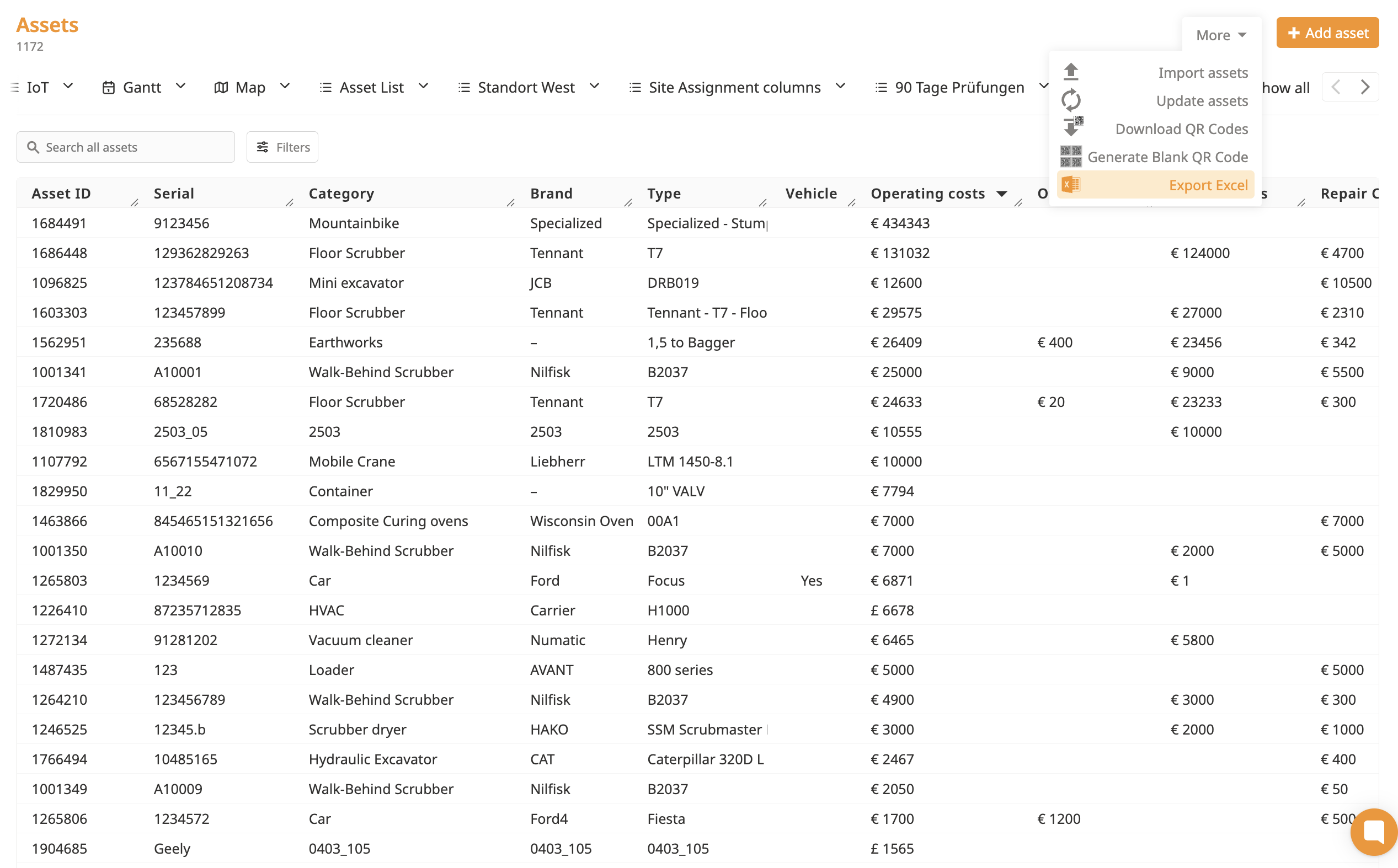This screenshot has height=868, width=1398.
Task: Click the Export Excel file icon
Action: pos(1071,184)
